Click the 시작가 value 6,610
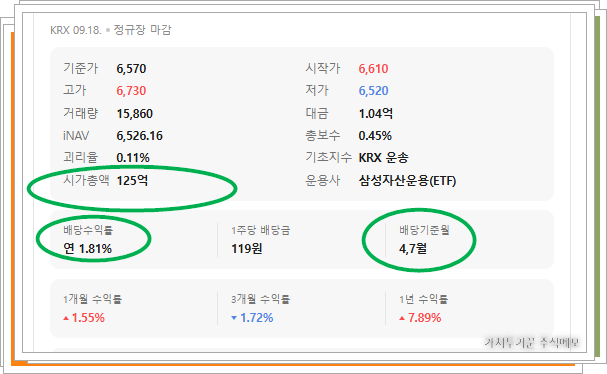This screenshot has width=607, height=374. click(373, 69)
